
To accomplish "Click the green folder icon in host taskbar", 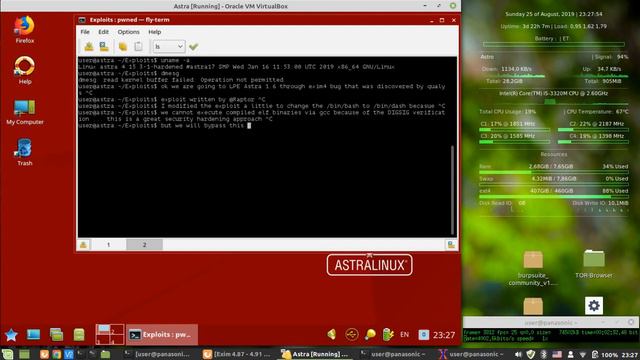I will 105,354.
